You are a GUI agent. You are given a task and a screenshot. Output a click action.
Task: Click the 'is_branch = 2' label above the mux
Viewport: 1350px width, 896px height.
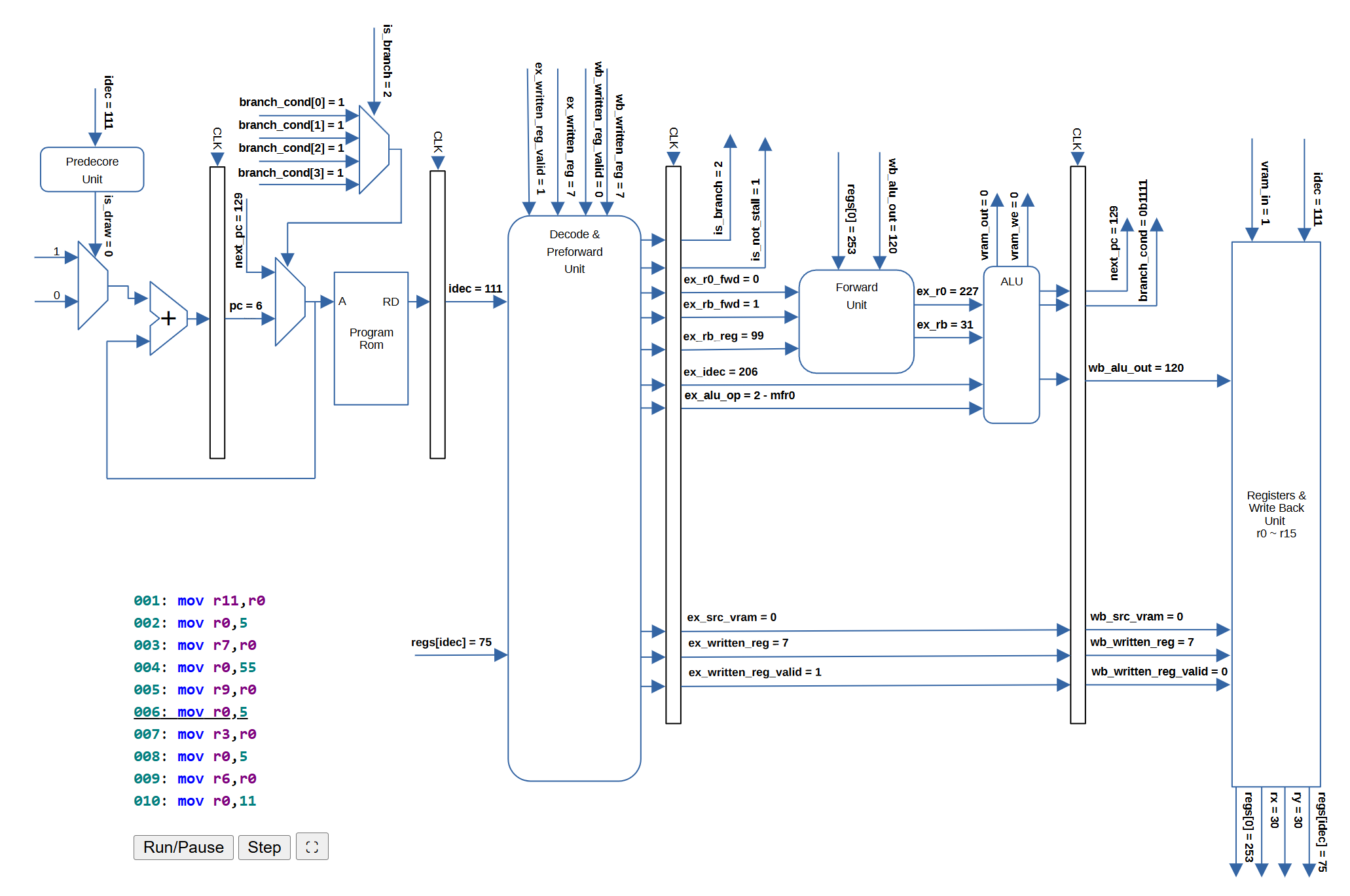pyautogui.click(x=388, y=61)
